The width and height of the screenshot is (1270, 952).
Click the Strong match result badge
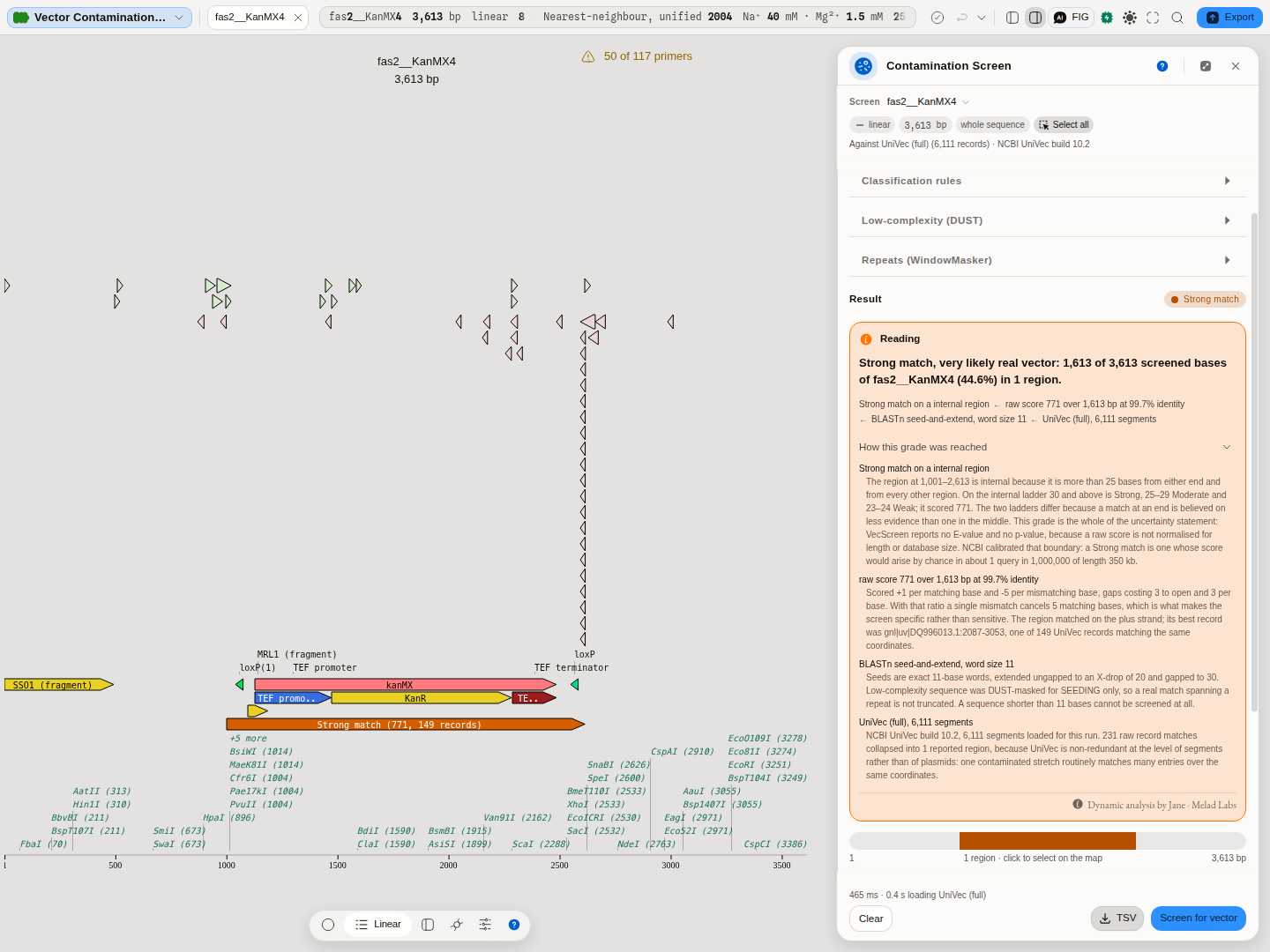(x=1205, y=300)
